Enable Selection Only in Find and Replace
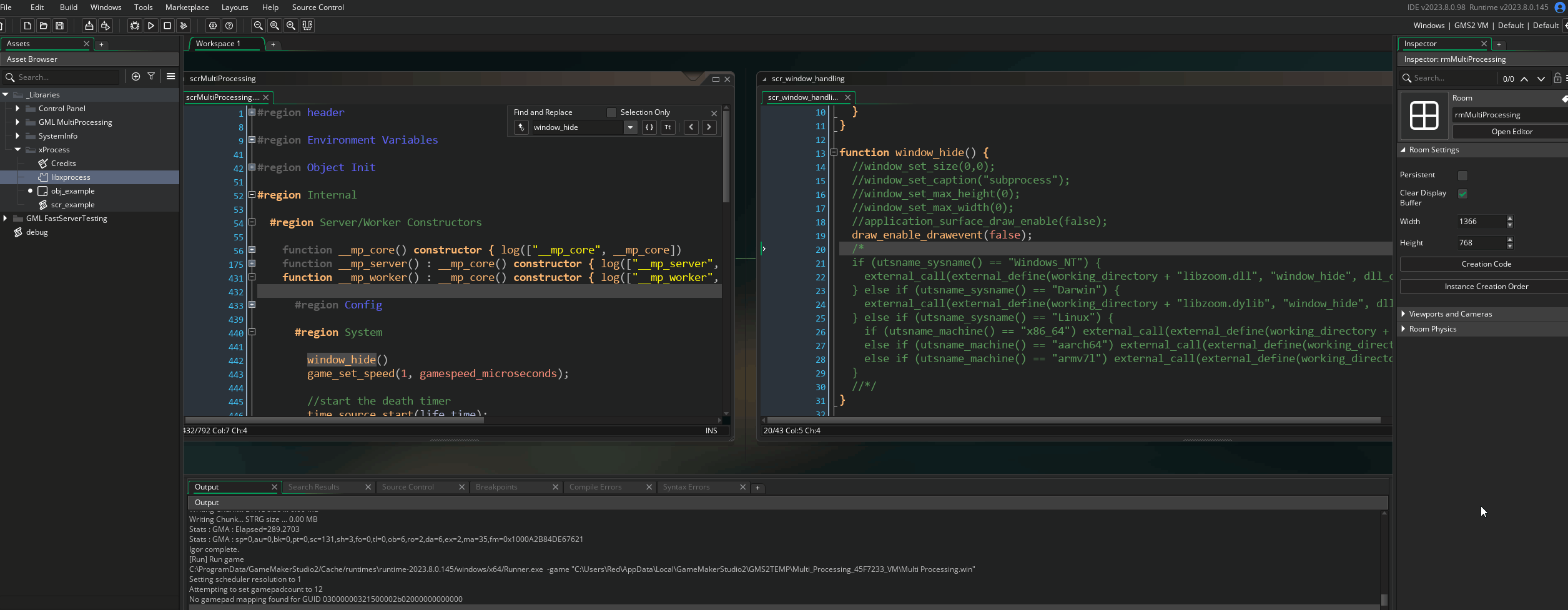The image size is (1568, 610). click(611, 112)
